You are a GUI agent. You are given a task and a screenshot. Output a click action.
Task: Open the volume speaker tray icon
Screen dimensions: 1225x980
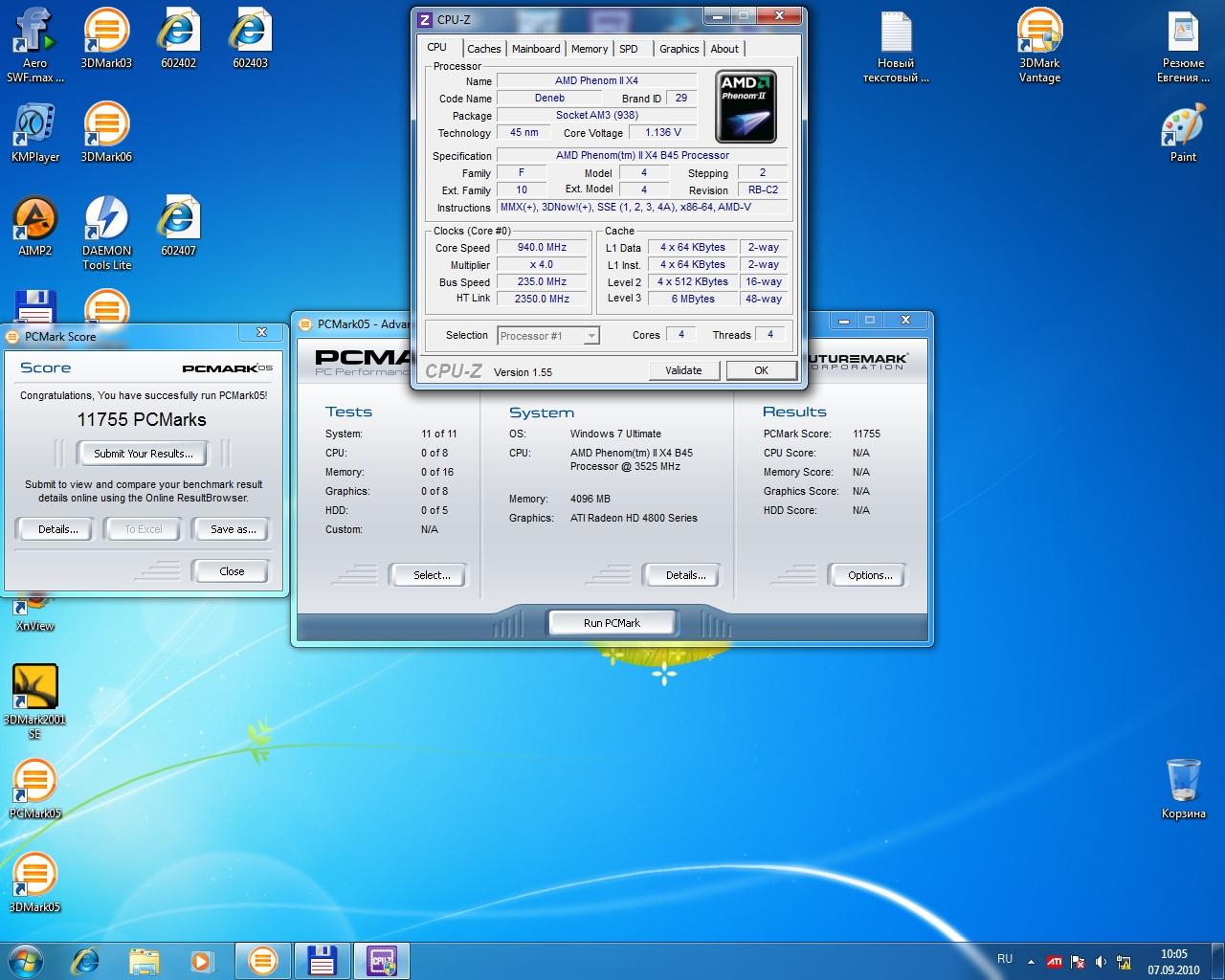[1101, 962]
